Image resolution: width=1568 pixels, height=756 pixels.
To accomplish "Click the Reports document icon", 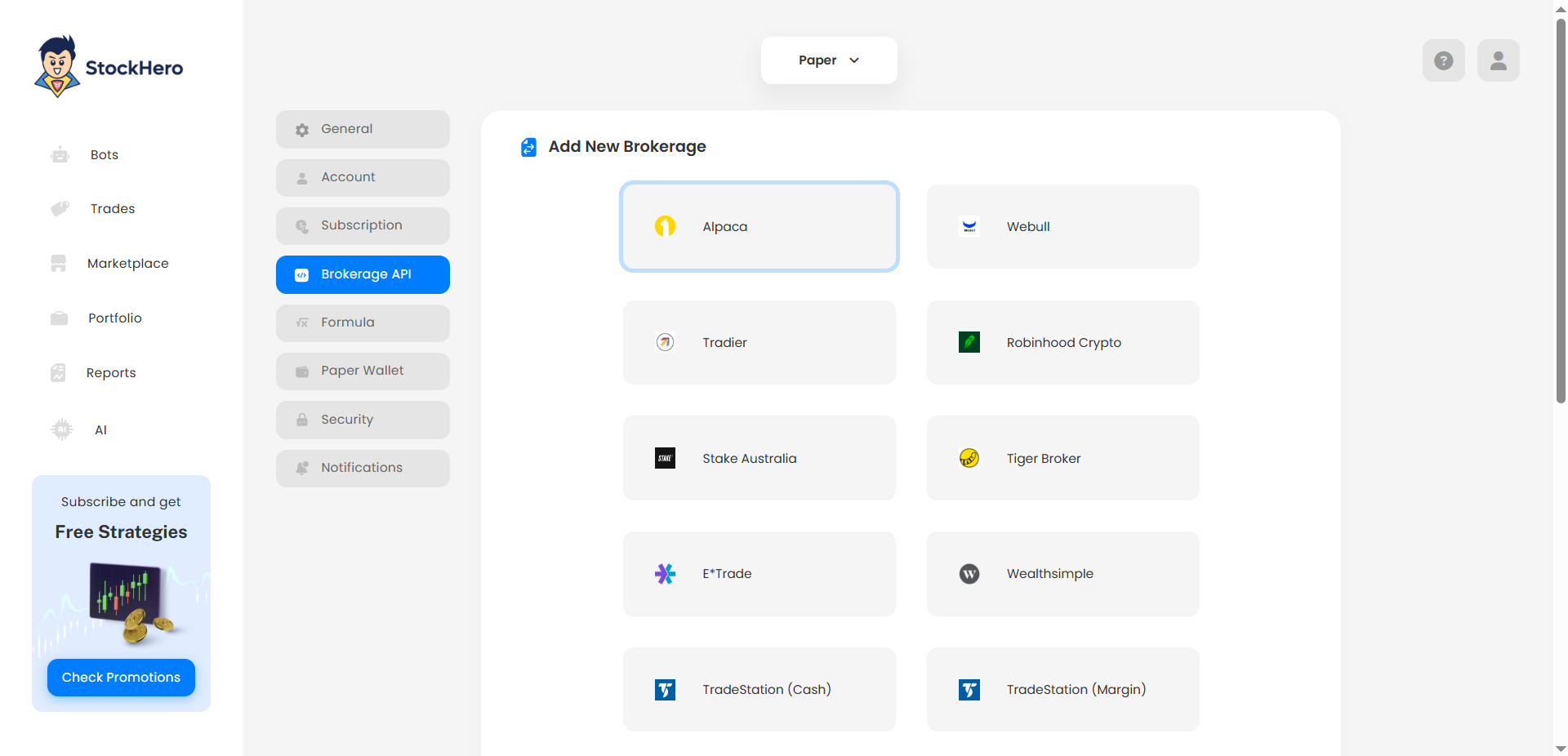I will click(58, 373).
